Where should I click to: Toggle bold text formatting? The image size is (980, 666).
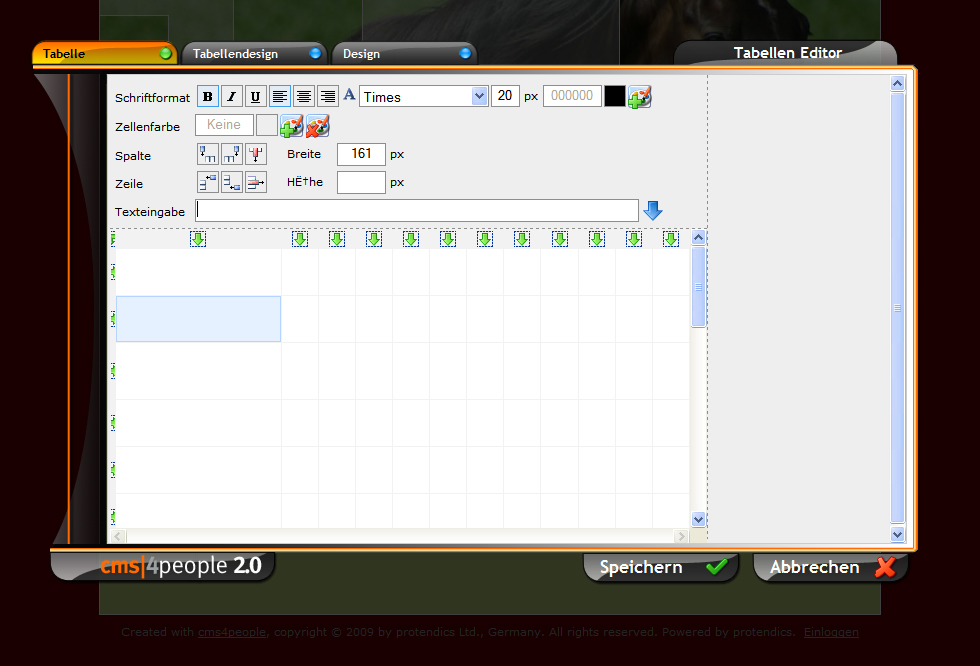[208, 96]
